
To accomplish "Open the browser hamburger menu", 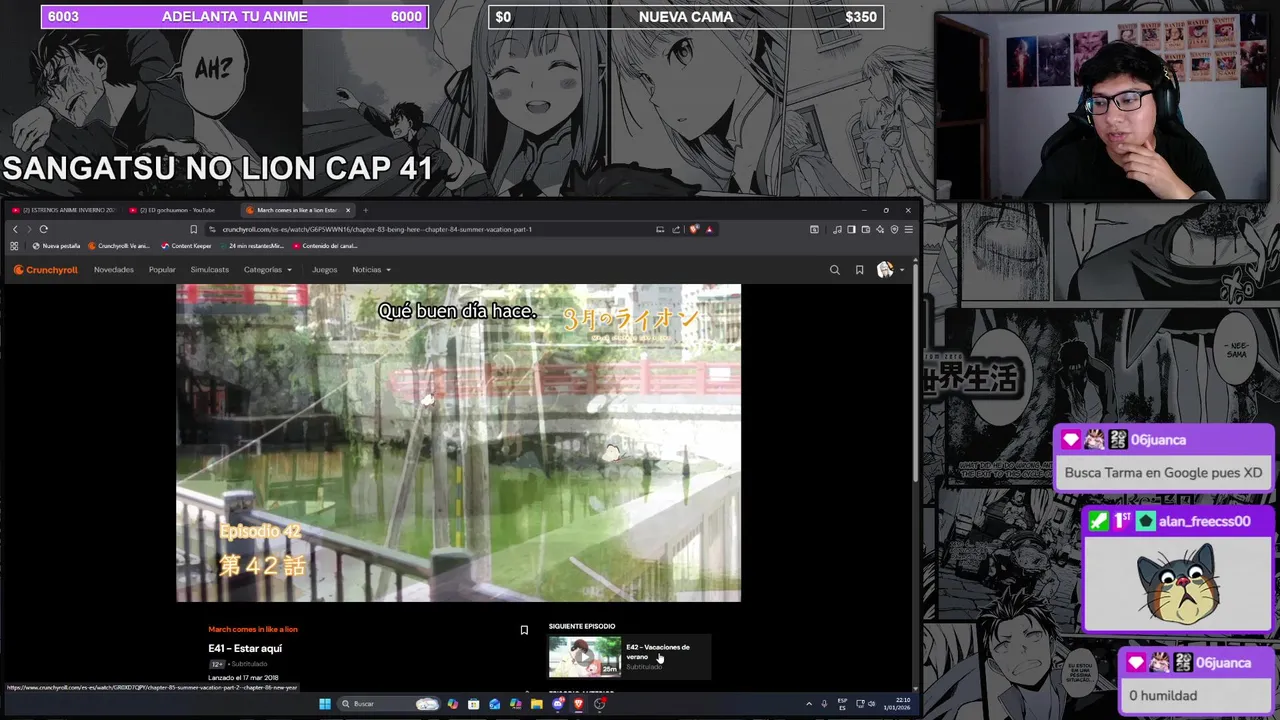I will coord(909,229).
